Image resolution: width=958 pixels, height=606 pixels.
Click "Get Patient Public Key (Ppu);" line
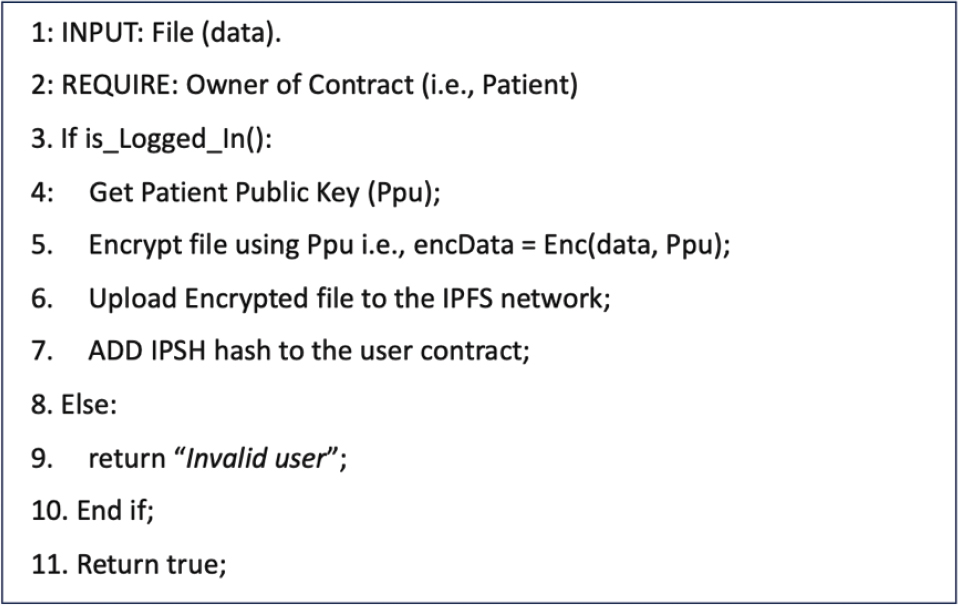264,193
